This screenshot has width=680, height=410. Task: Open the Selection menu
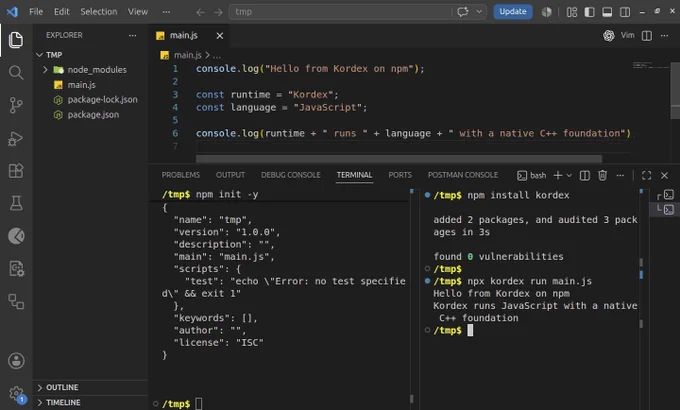(x=98, y=12)
